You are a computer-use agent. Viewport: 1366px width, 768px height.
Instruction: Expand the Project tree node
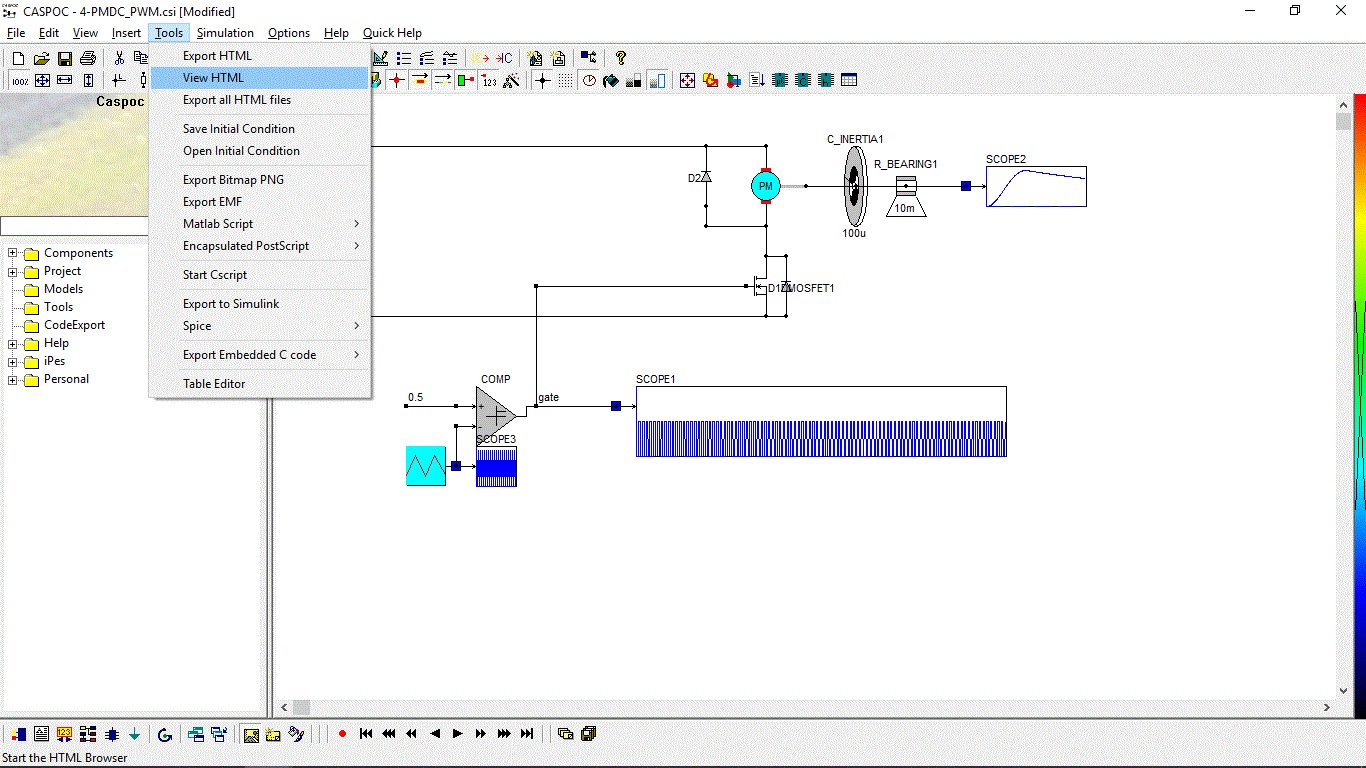coord(13,271)
